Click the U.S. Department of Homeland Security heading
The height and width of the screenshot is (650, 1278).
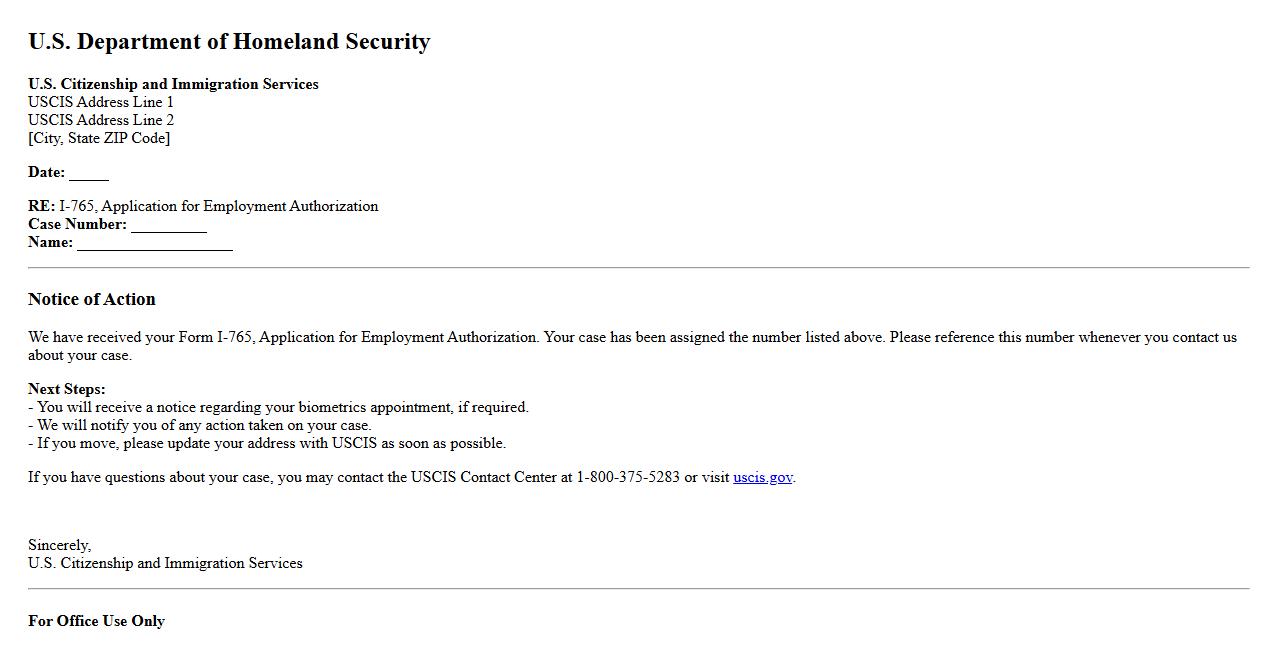(229, 41)
